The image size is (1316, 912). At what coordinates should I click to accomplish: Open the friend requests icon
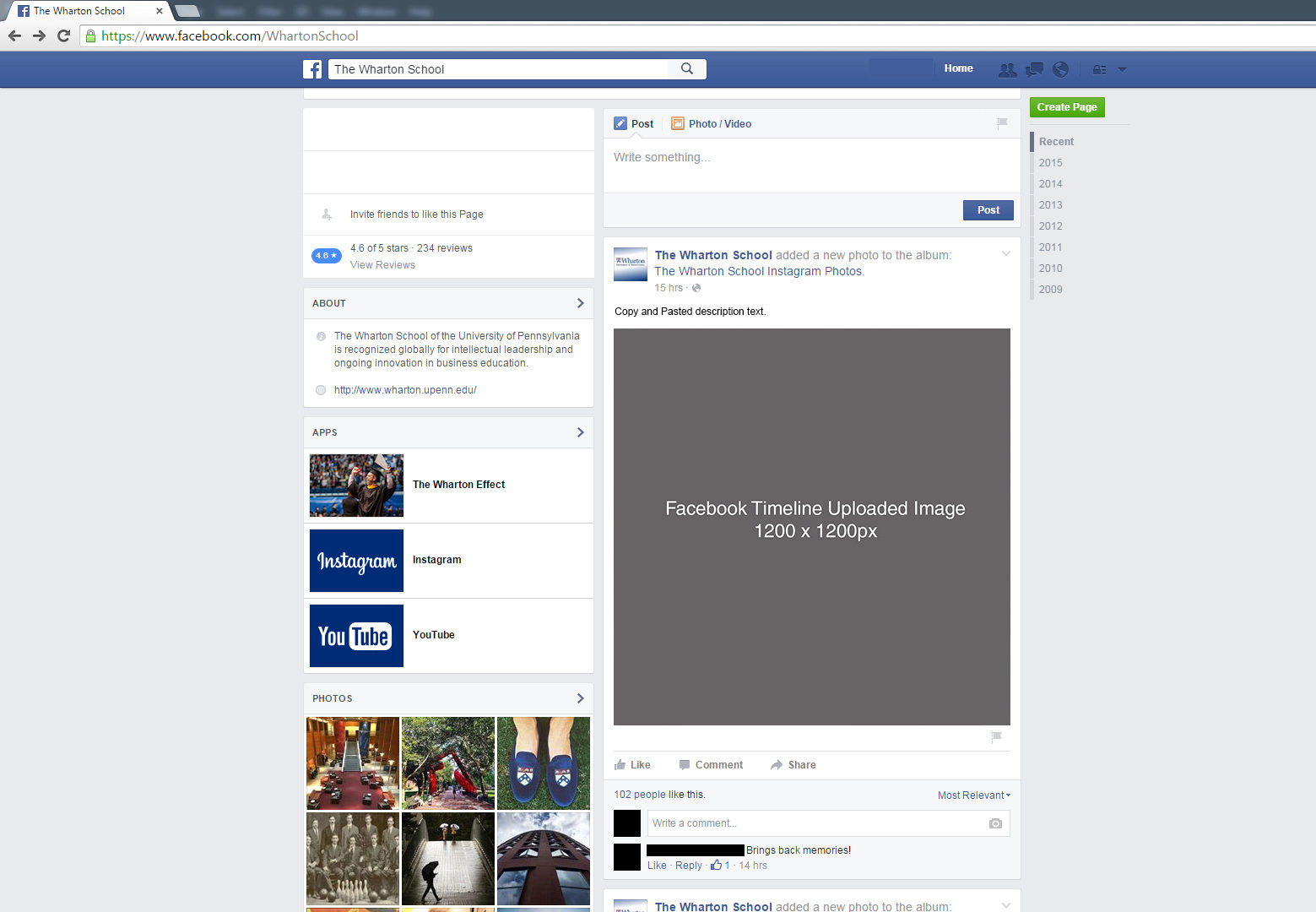(x=1007, y=69)
